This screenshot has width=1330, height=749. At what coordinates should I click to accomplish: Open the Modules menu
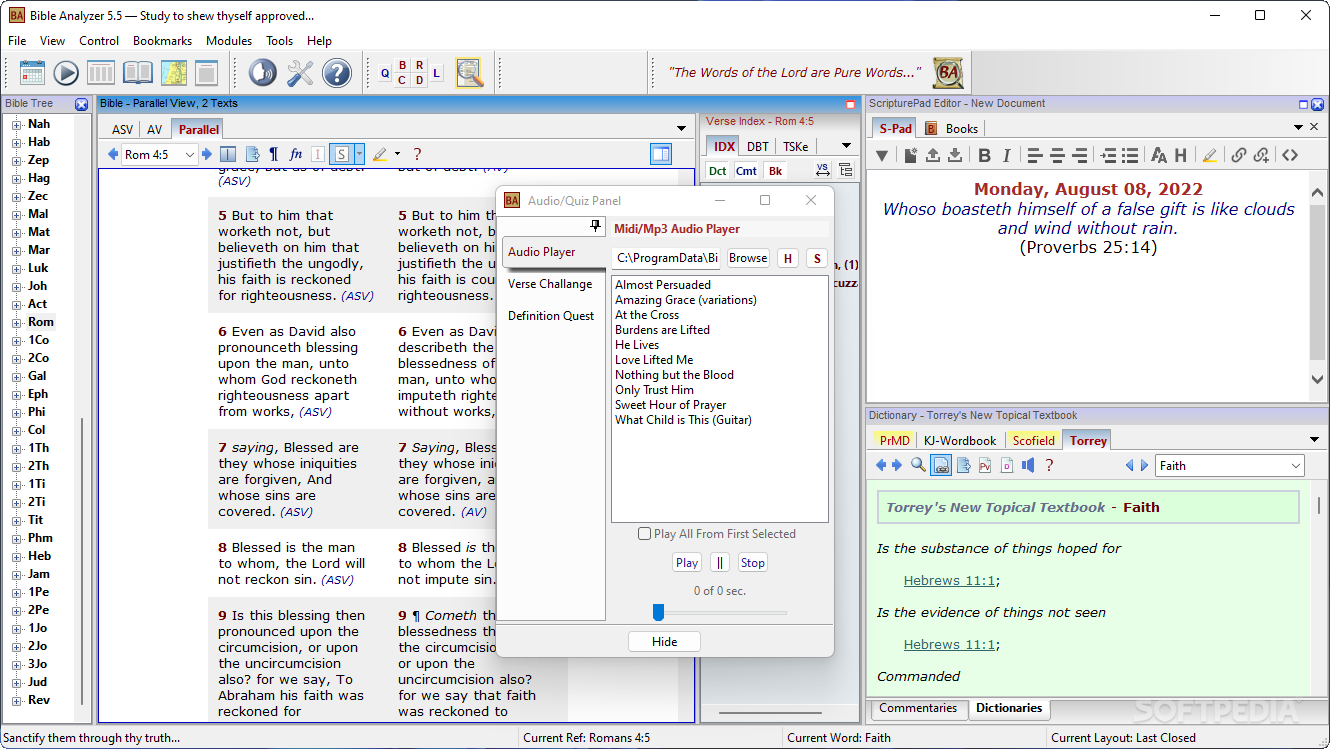pos(229,41)
